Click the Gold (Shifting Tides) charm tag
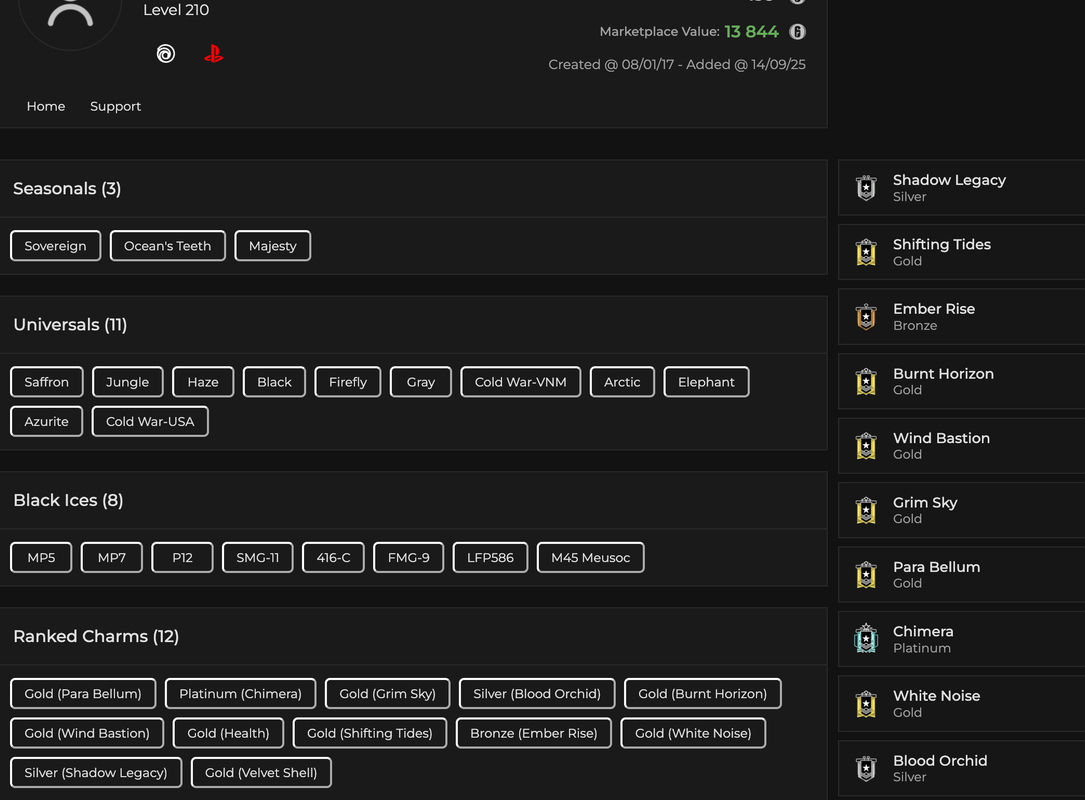 tap(370, 733)
